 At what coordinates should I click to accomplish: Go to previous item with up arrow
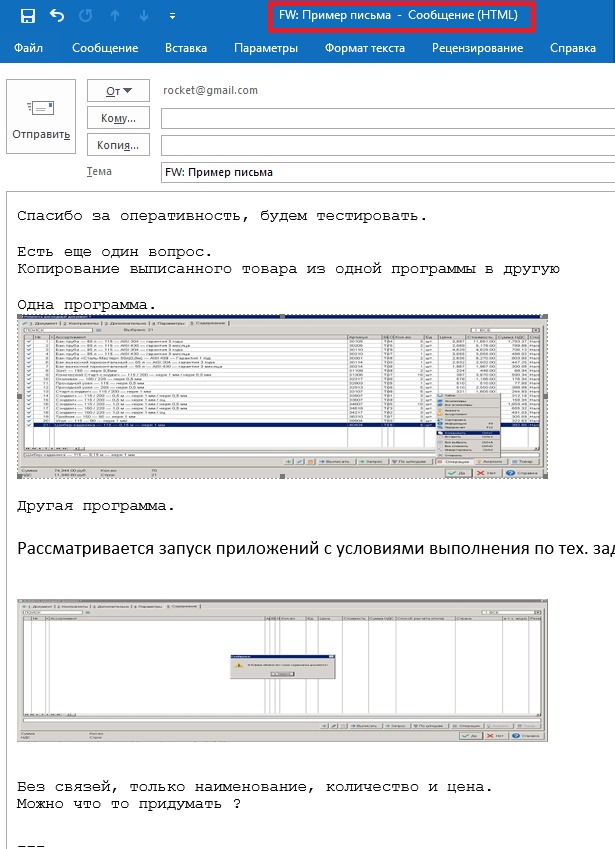point(114,16)
